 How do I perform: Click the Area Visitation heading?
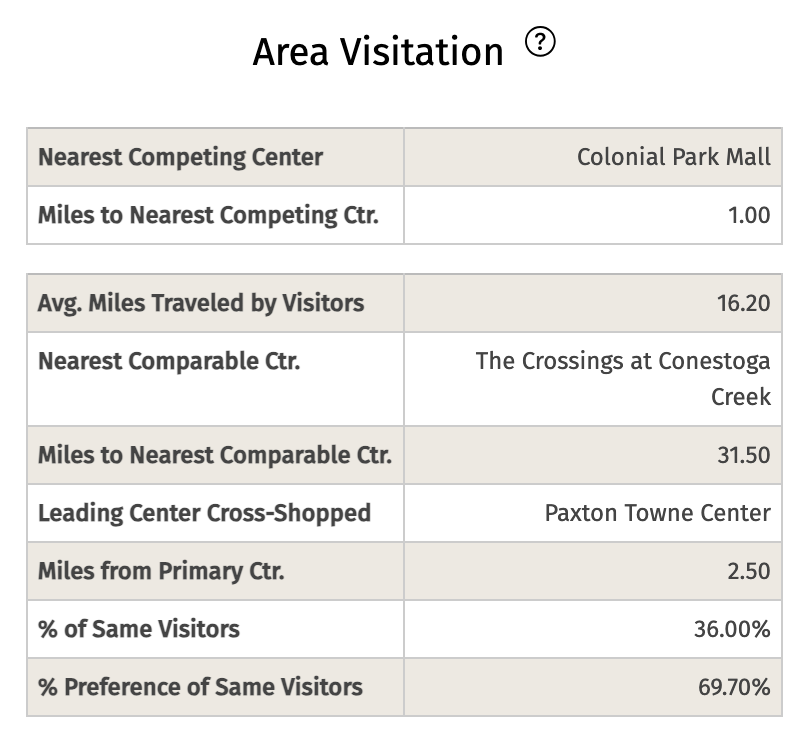tap(378, 52)
